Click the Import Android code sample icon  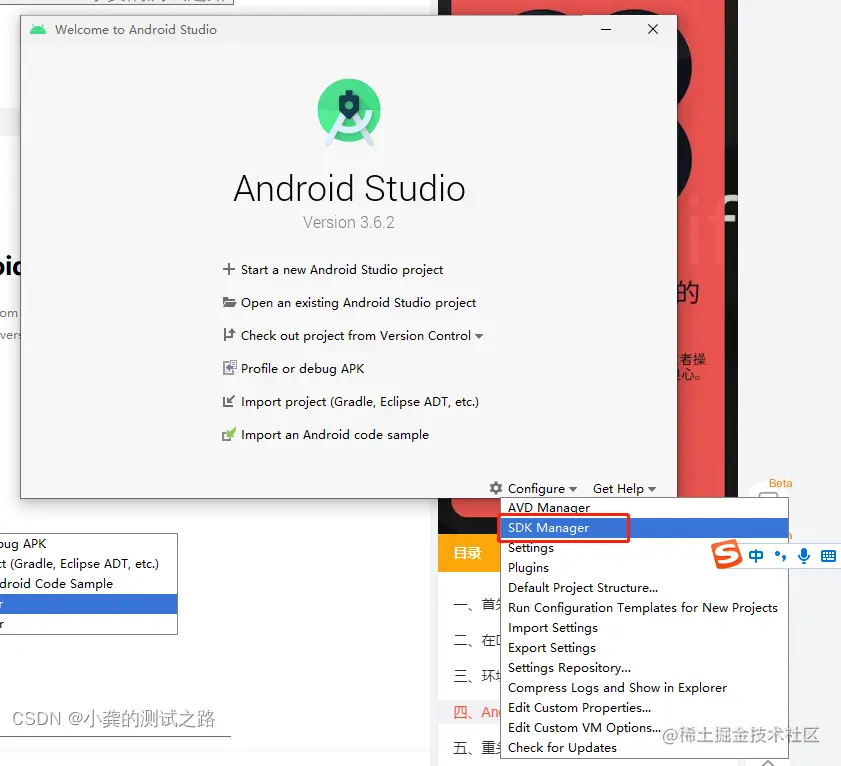coord(229,434)
